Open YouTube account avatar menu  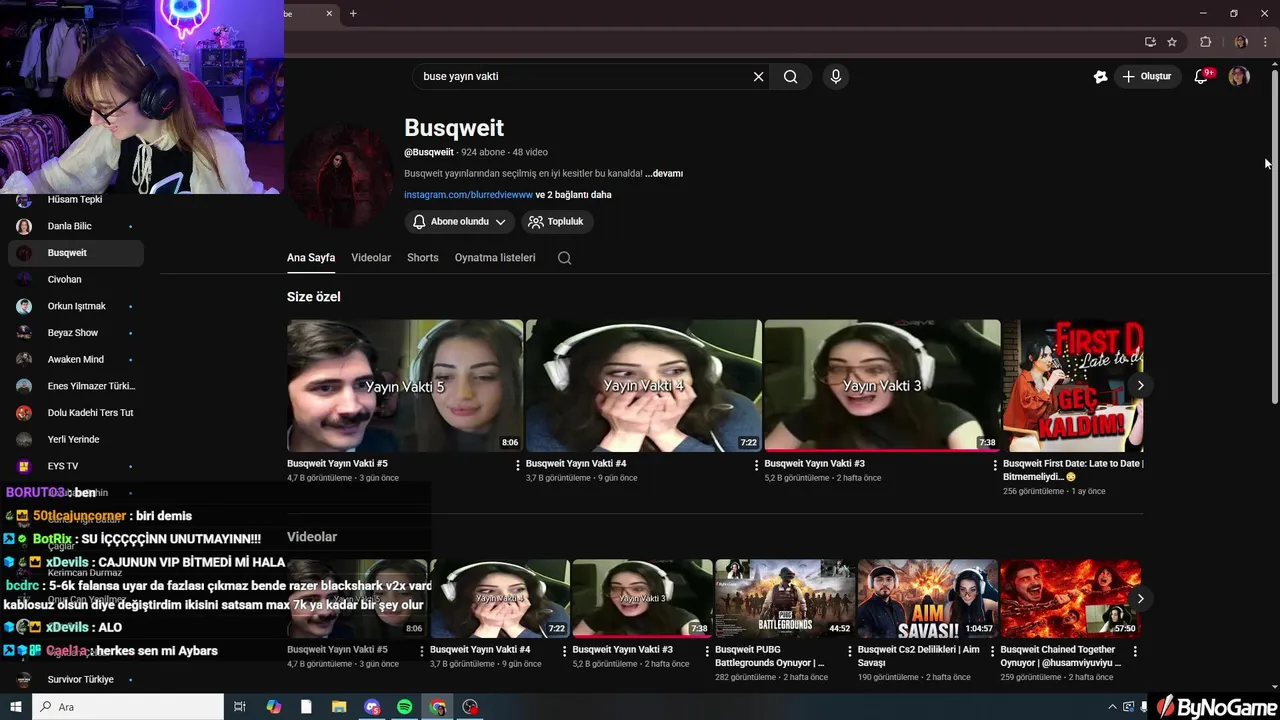(1239, 76)
